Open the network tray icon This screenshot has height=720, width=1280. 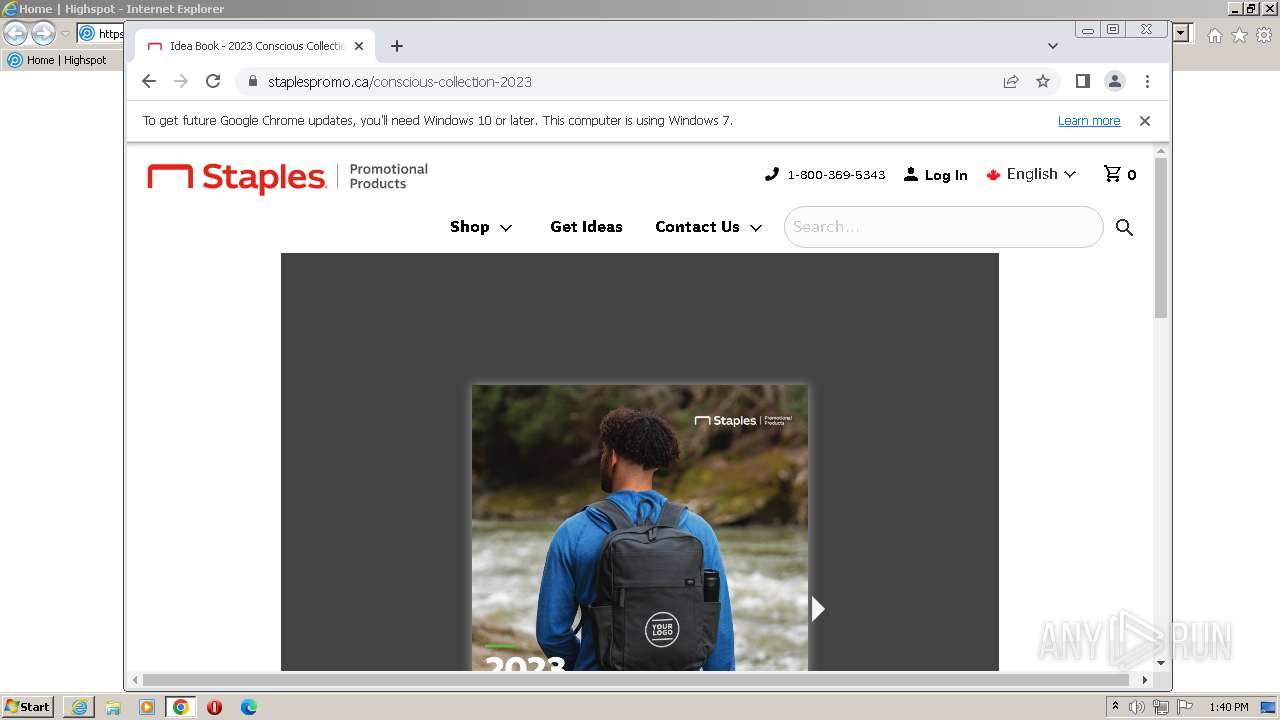[1161, 707]
